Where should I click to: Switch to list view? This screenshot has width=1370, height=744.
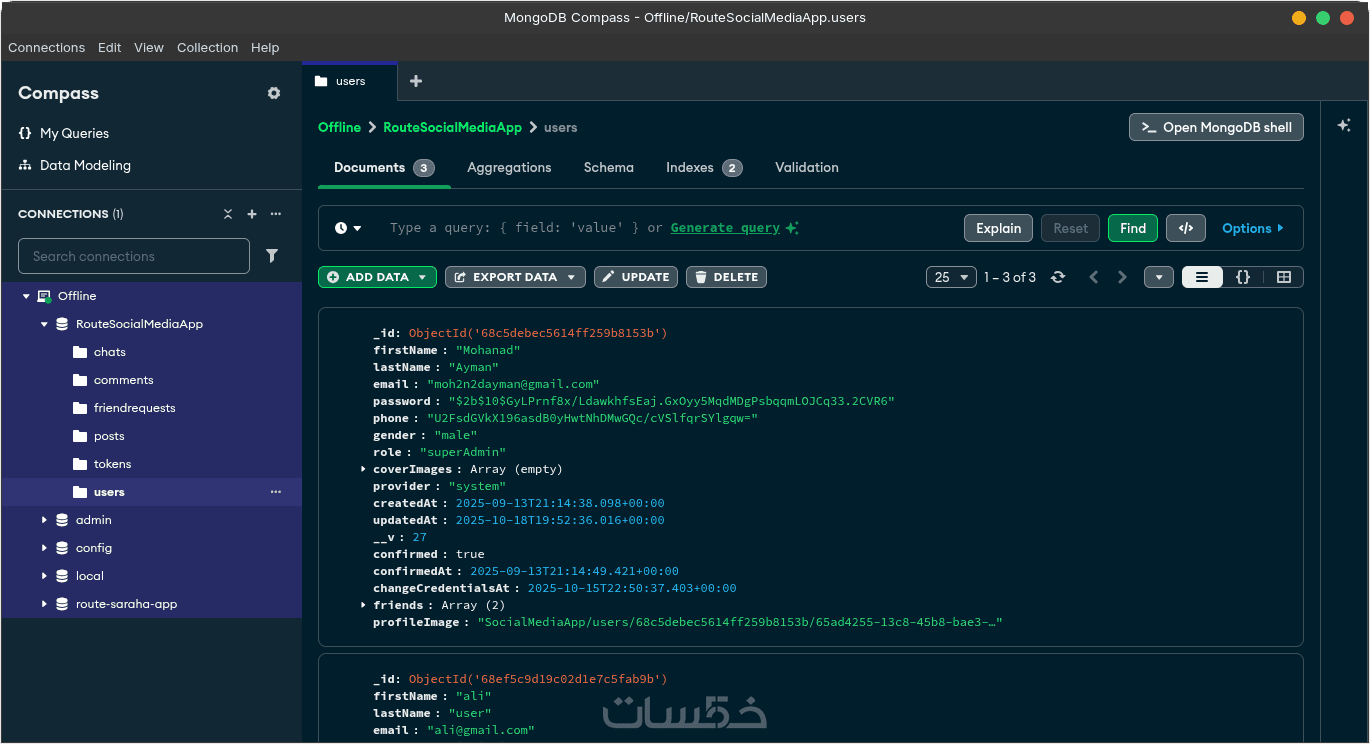(1202, 277)
